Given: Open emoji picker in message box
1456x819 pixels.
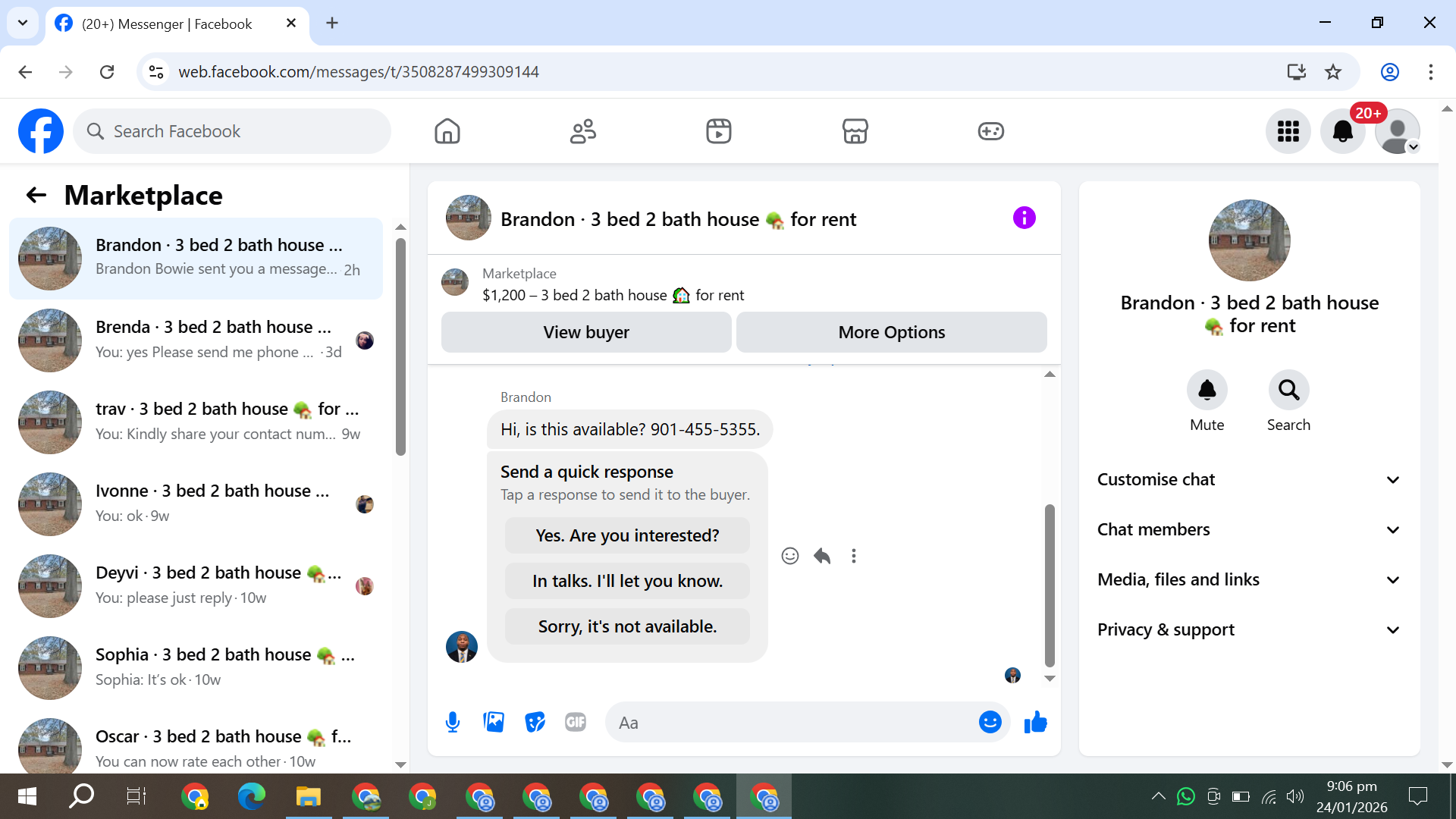Looking at the screenshot, I should point(990,723).
